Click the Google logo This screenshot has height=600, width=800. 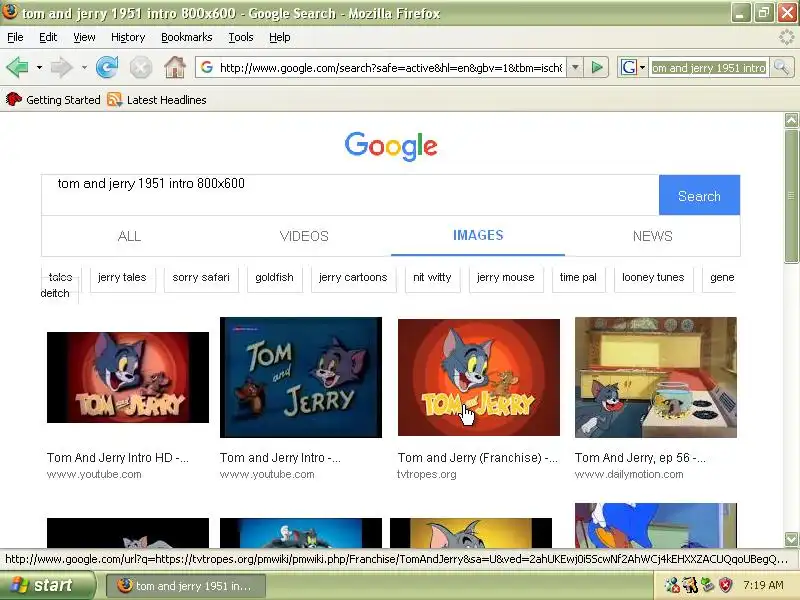pyautogui.click(x=391, y=146)
